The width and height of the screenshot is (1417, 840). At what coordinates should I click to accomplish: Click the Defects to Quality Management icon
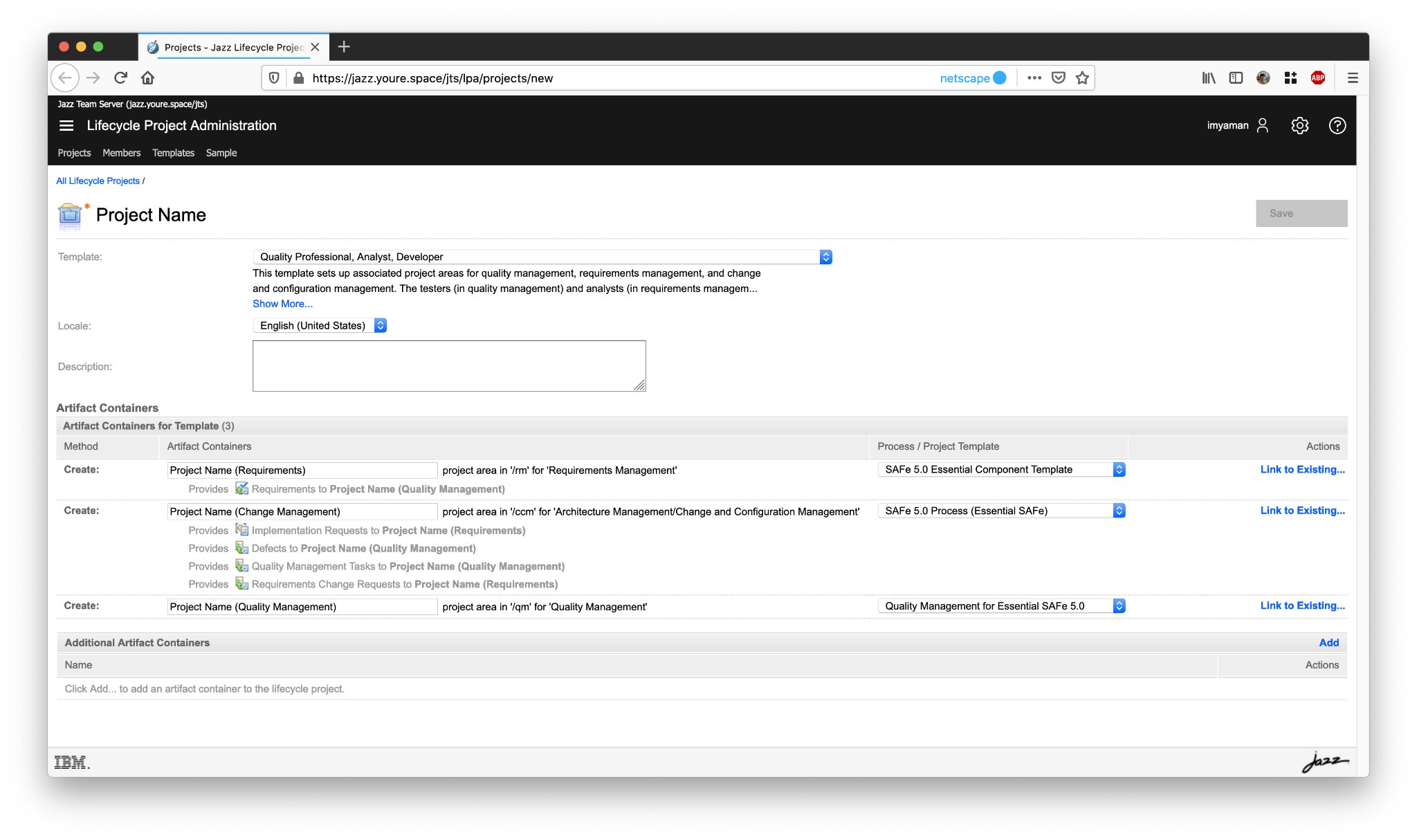241,548
